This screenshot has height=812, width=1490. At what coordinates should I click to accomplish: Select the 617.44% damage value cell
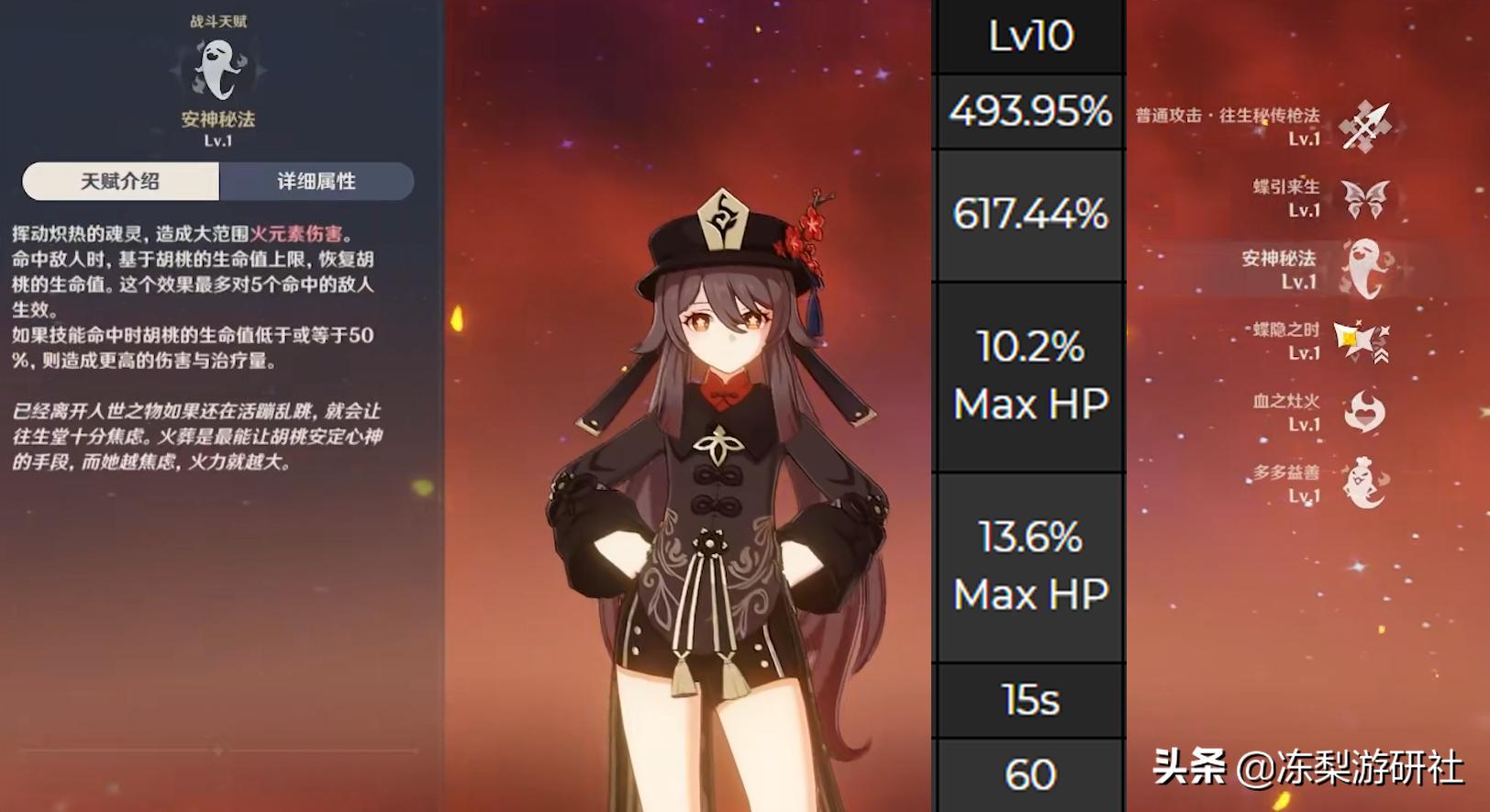click(1029, 215)
